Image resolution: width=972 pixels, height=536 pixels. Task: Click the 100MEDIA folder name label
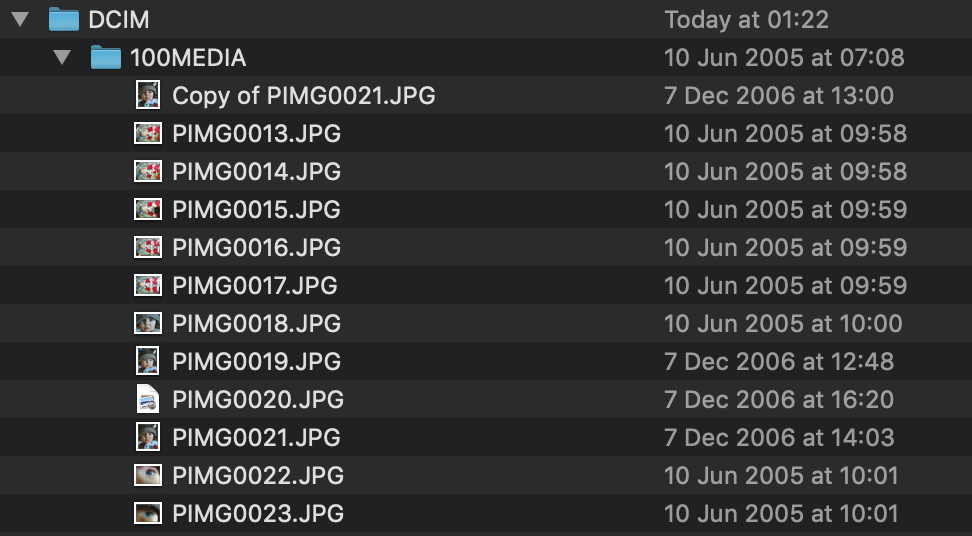click(x=188, y=58)
